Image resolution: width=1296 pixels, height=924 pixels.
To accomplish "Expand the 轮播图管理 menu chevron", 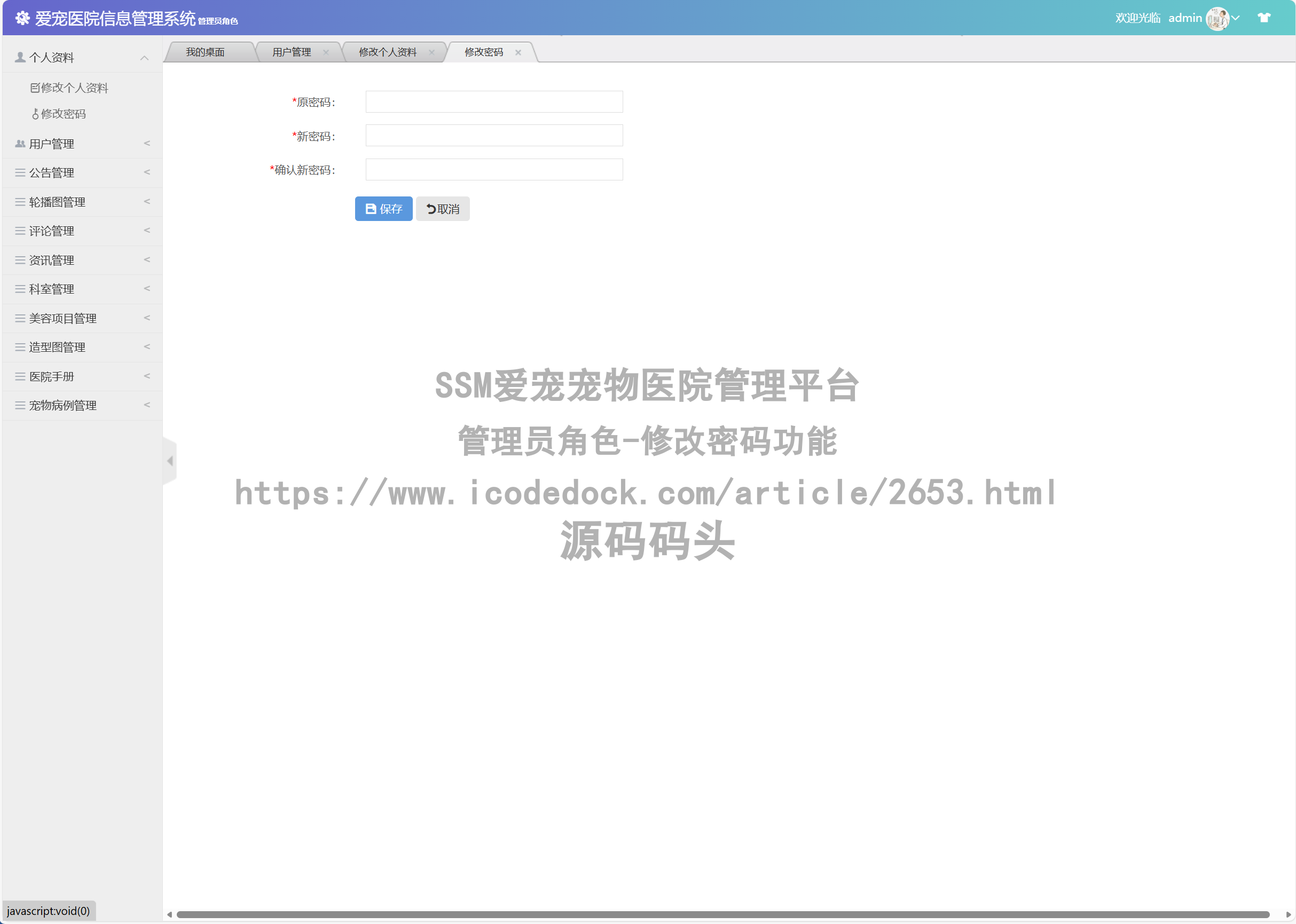I will click(x=147, y=202).
